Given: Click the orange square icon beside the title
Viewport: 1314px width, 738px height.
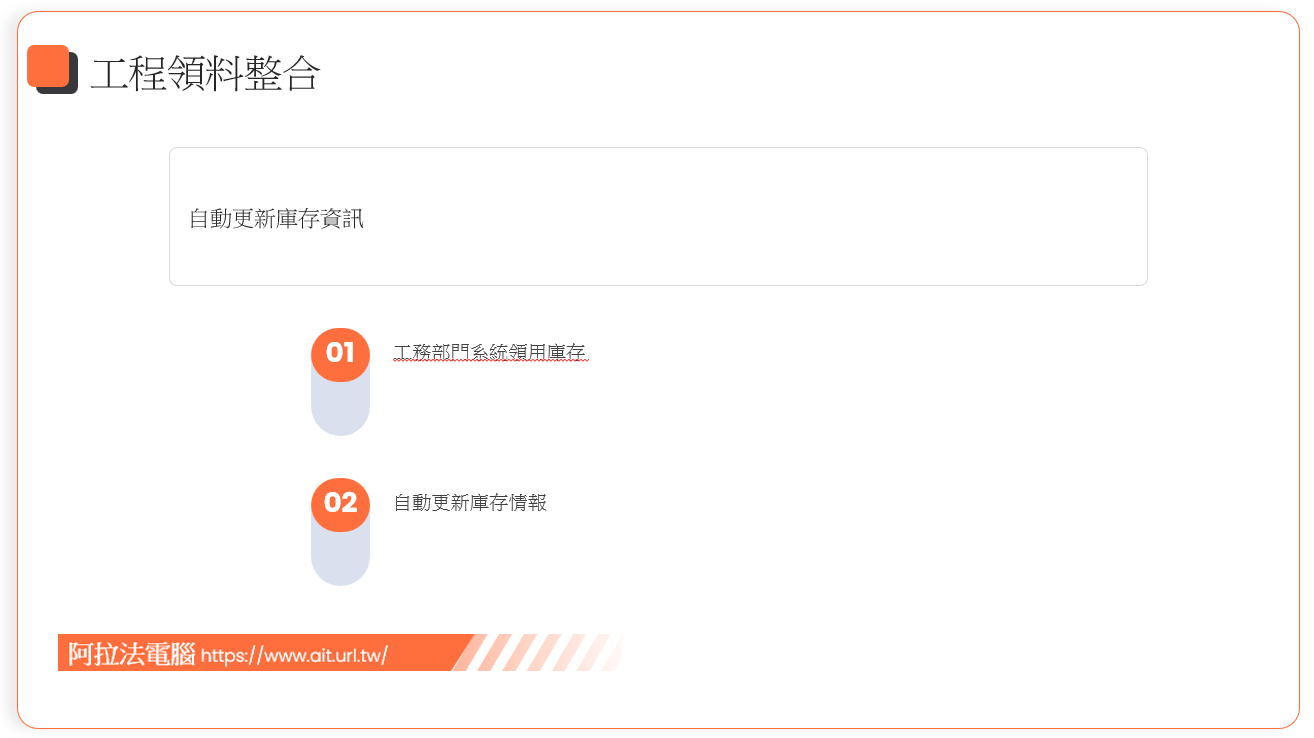Looking at the screenshot, I should click(48, 66).
